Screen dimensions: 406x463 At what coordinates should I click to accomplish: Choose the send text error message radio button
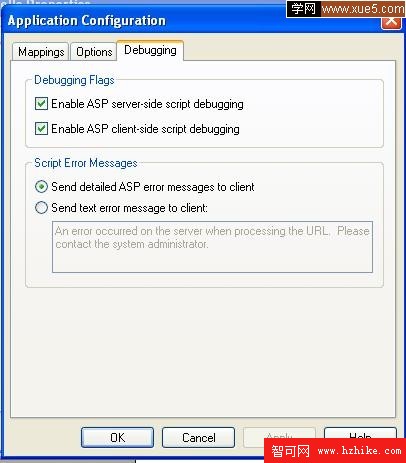pyautogui.click(x=41, y=208)
